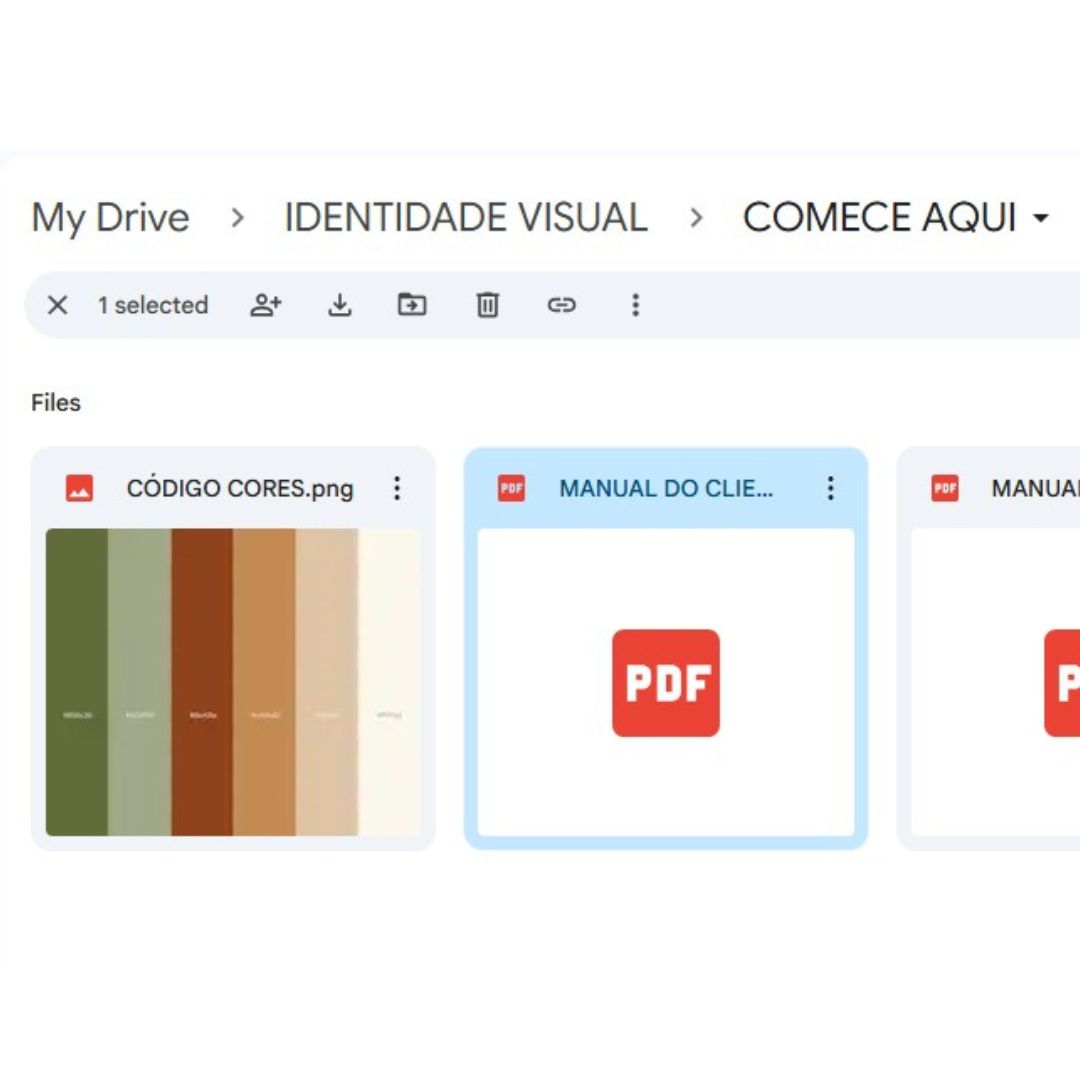Click the file name MANUAL DO CLIE...
The image size is (1080, 1080).
(x=666, y=488)
